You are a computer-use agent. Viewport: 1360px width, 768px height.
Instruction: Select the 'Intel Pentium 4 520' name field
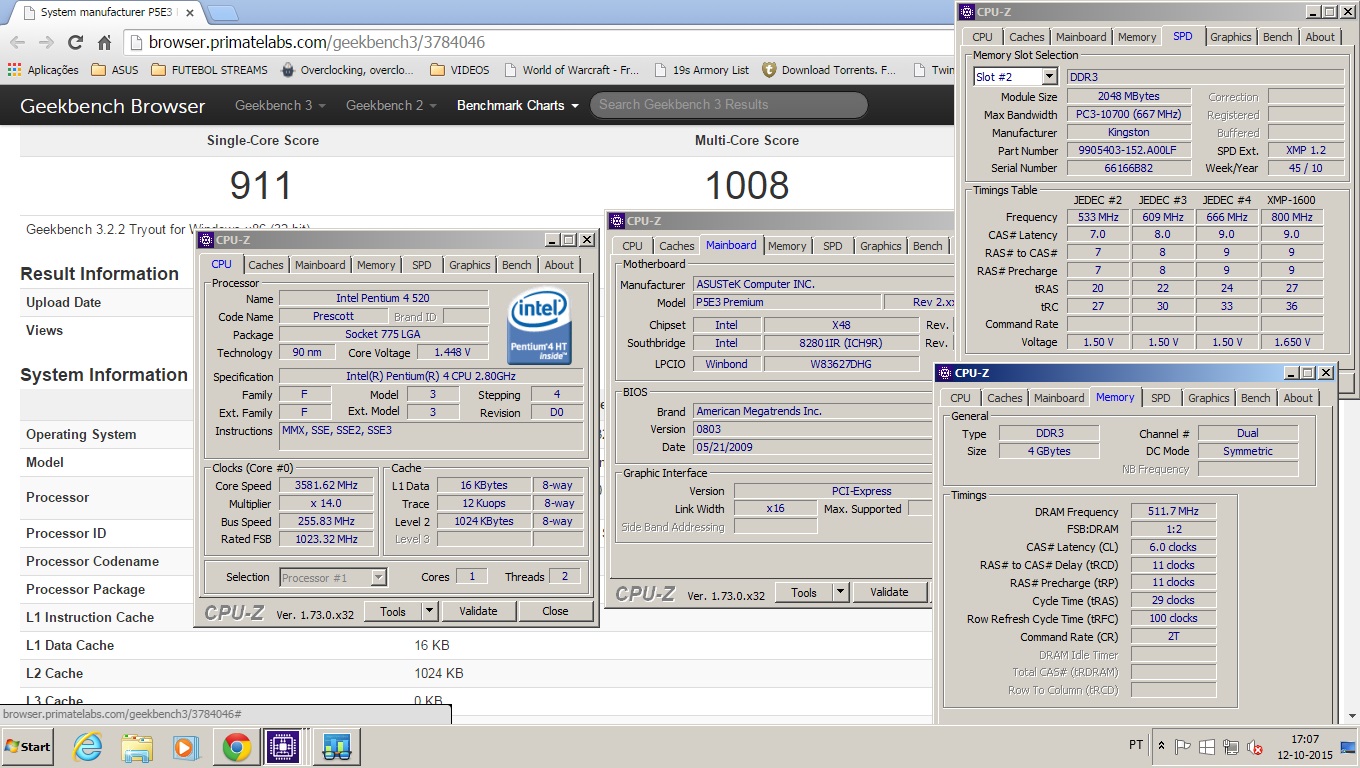click(383, 298)
